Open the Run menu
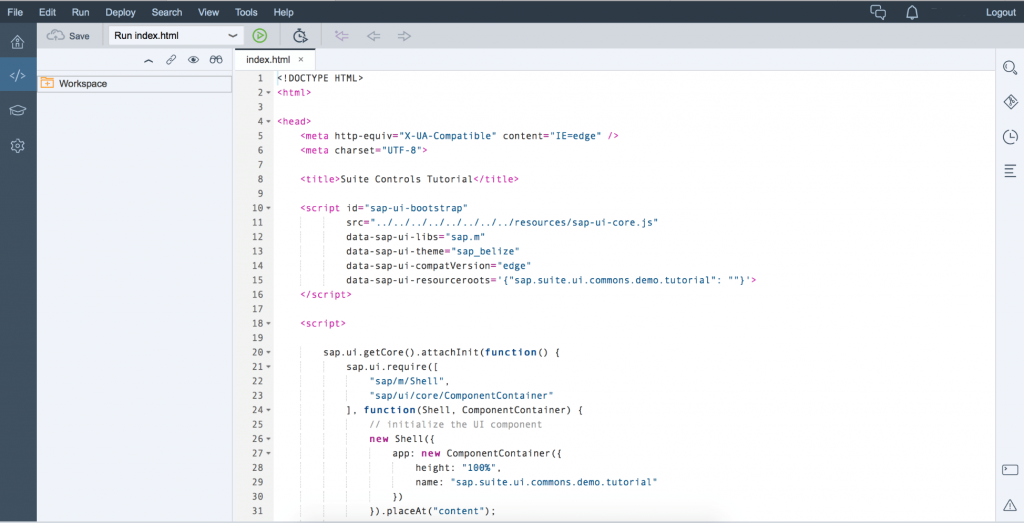Image resolution: width=1024 pixels, height=523 pixels. (x=80, y=12)
